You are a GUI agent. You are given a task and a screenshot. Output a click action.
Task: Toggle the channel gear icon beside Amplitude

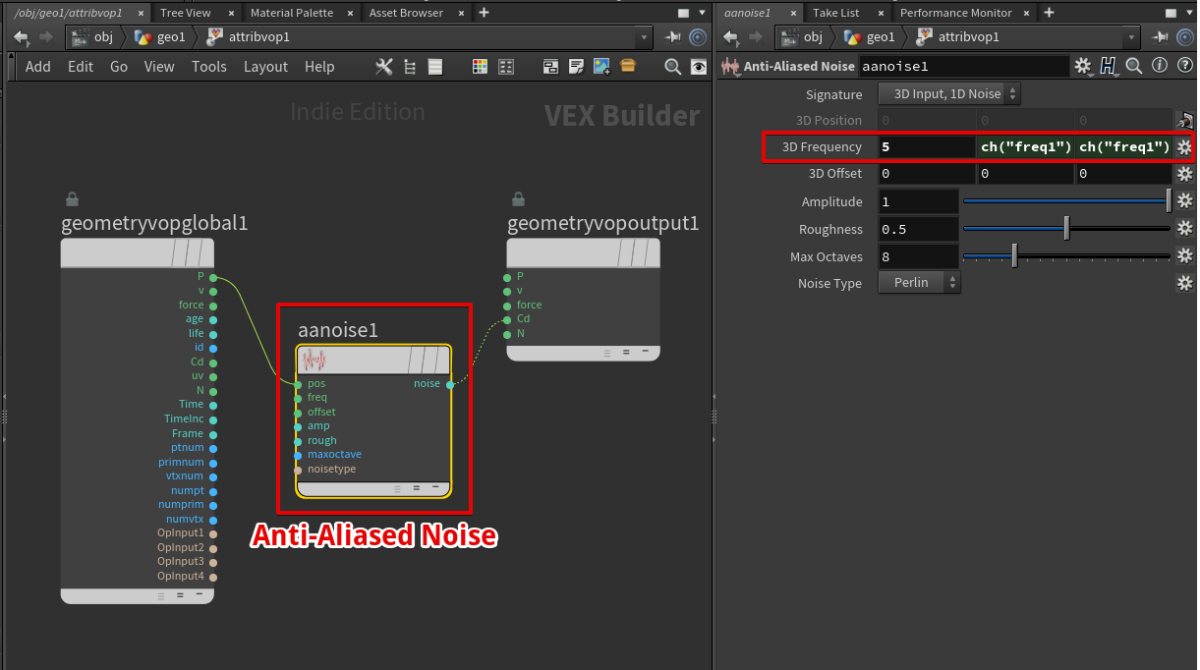[x=1184, y=201]
